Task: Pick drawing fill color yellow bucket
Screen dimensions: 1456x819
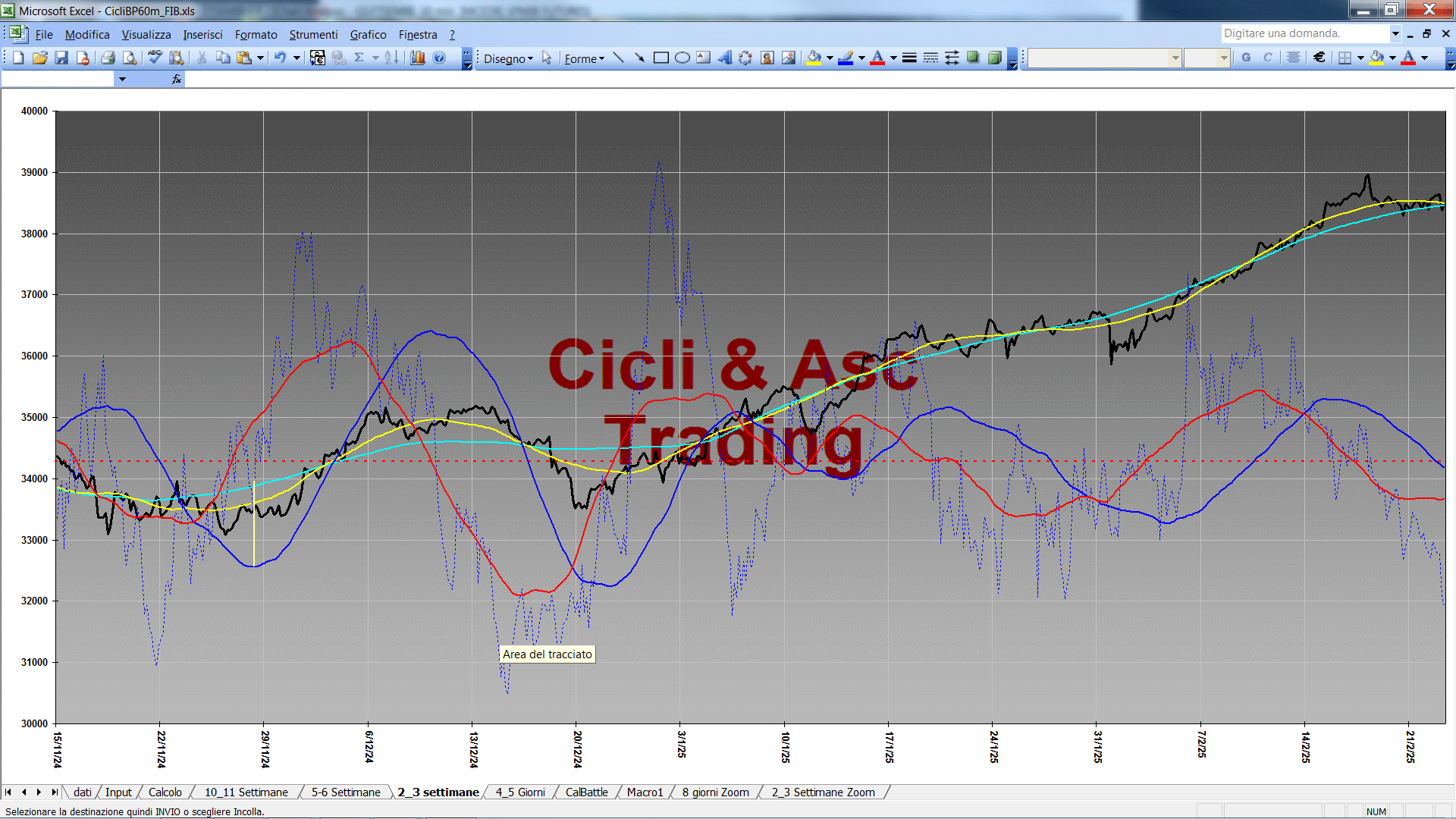Action: (814, 58)
